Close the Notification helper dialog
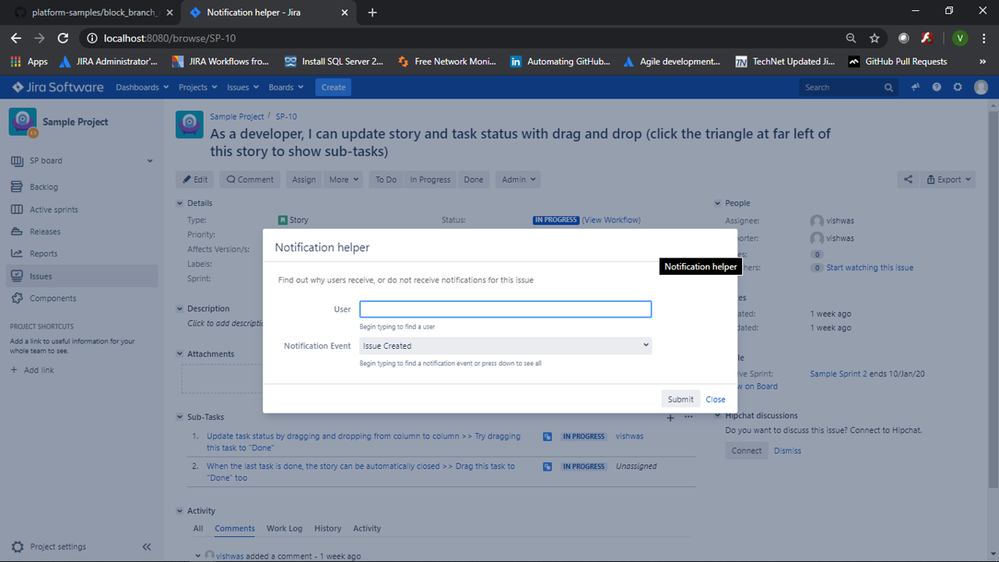Screen dimensions: 999x562 point(715,399)
